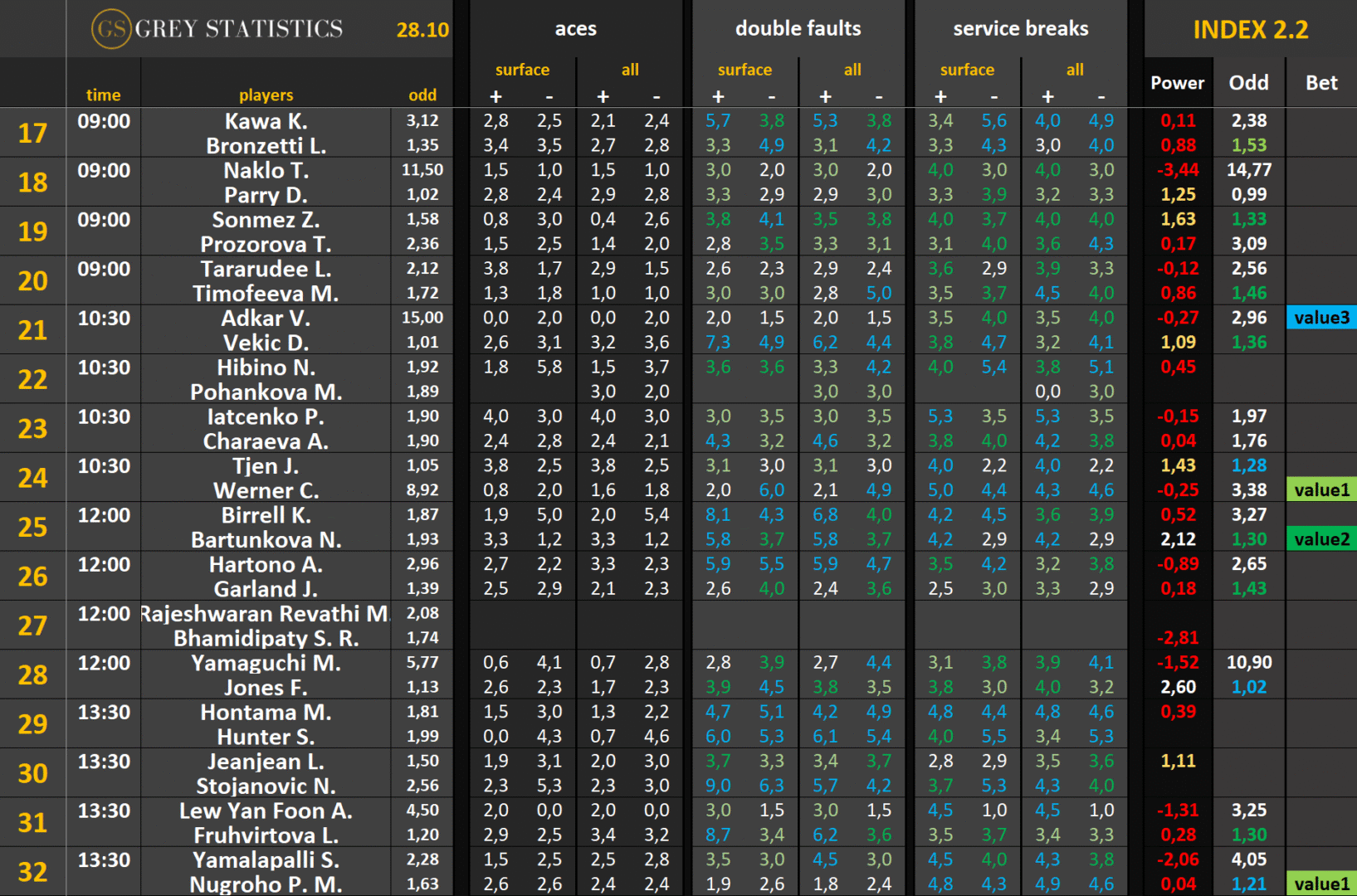Click the Power column header
Viewport: 1357px width, 896px height.
click(x=1177, y=83)
